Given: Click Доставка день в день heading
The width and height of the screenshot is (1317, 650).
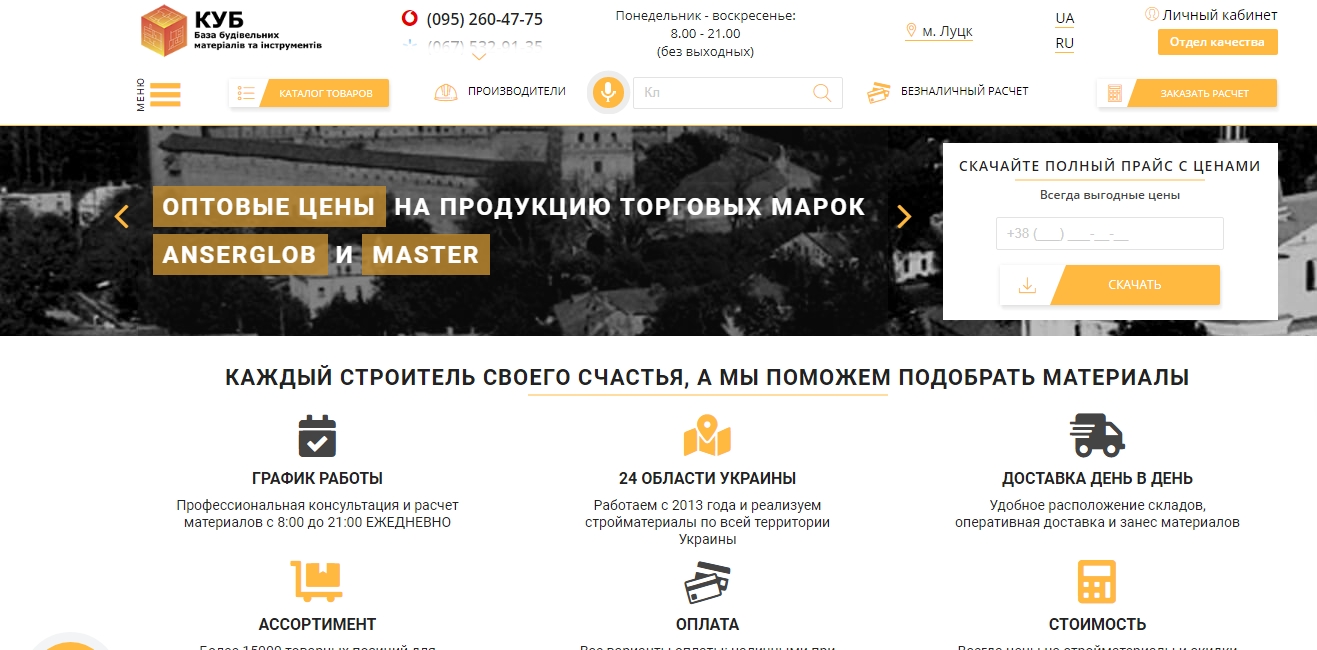Looking at the screenshot, I should click(x=1097, y=479).
